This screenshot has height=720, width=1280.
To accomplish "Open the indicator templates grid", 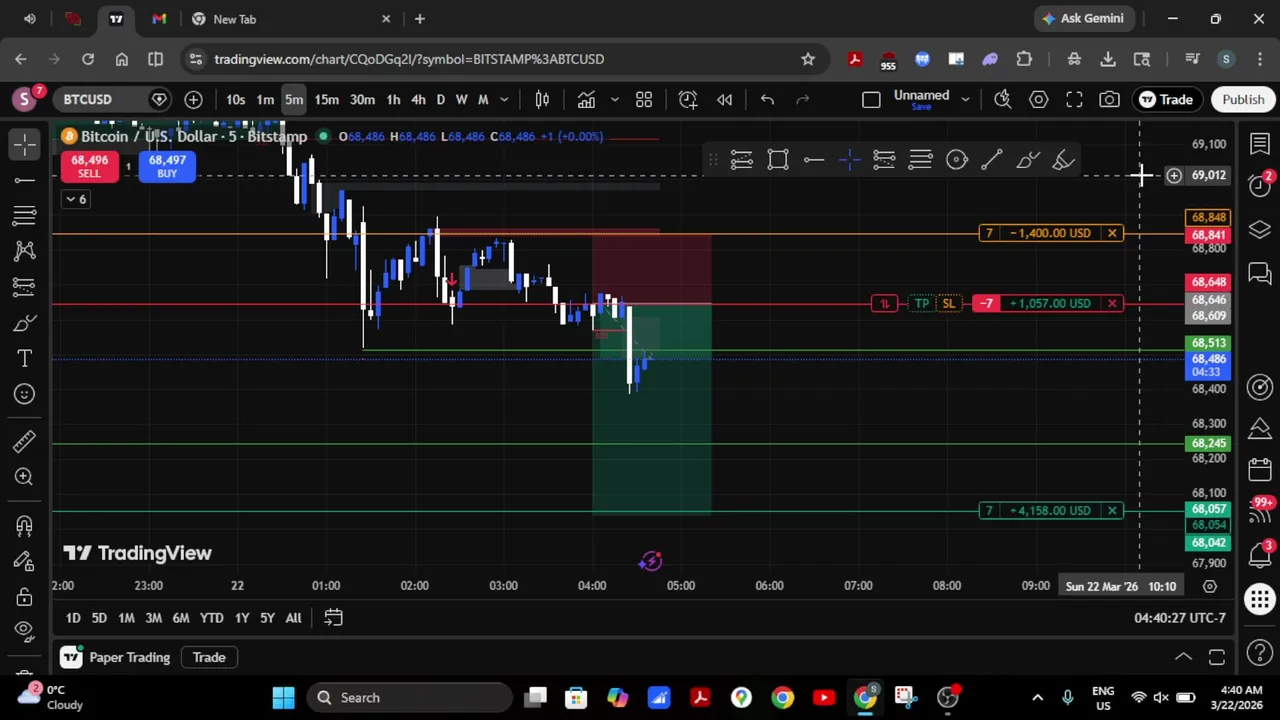I will [644, 99].
